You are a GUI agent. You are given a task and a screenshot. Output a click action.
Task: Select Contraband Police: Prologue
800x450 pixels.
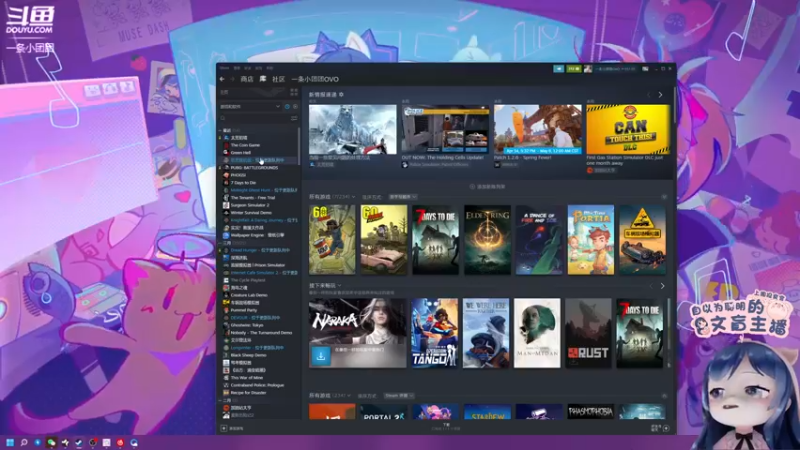(x=257, y=385)
